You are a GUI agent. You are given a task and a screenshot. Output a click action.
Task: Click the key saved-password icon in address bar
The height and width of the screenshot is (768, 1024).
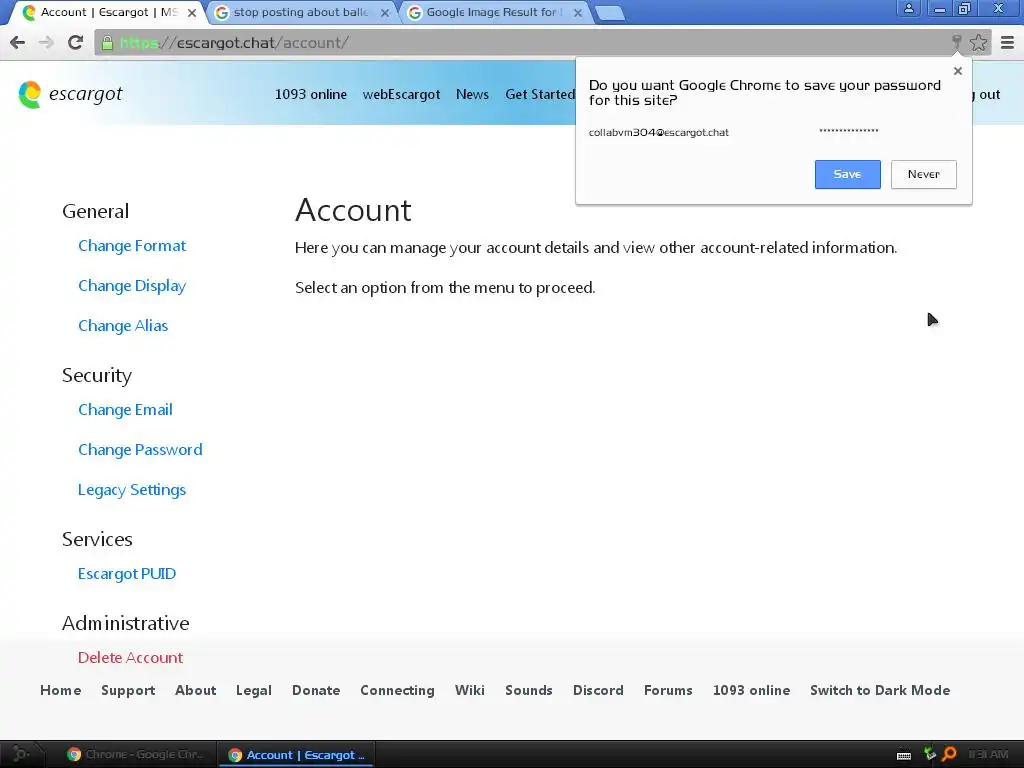coord(957,42)
